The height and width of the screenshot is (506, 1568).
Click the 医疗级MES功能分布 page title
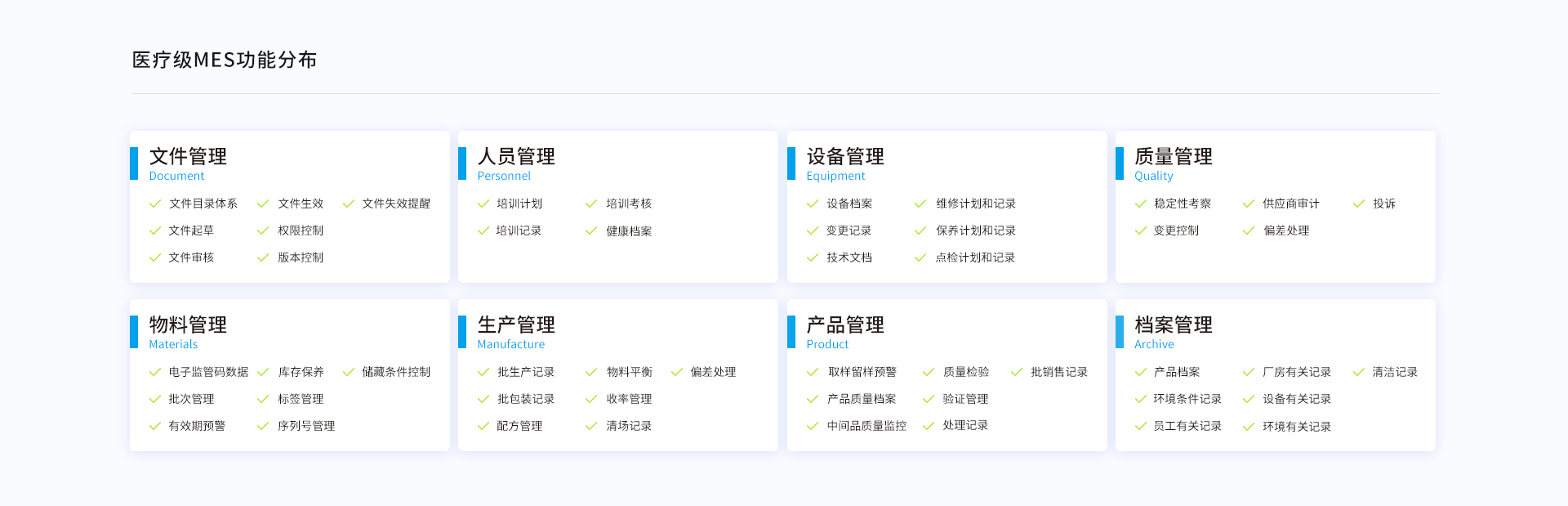tap(225, 60)
